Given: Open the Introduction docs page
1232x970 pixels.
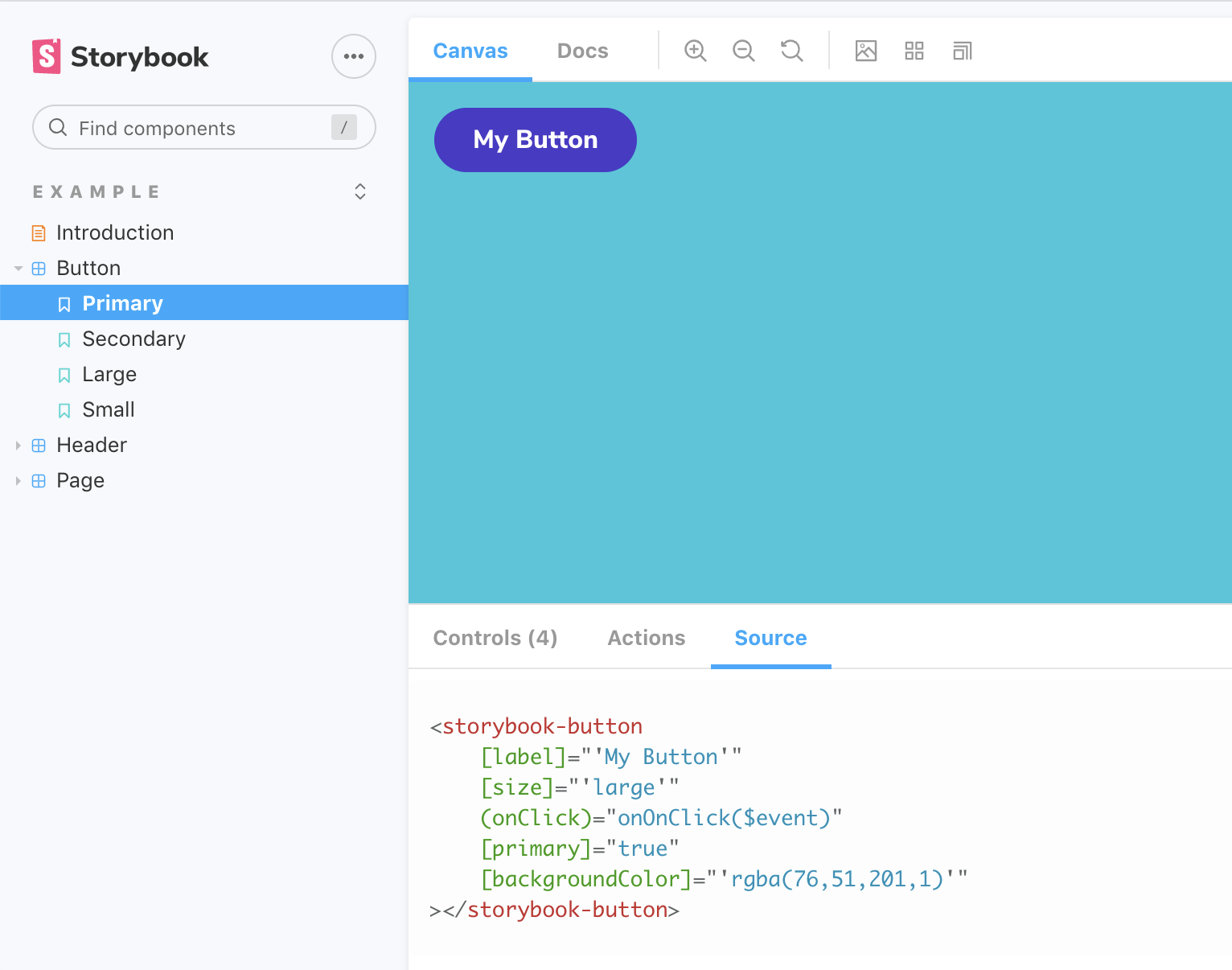Looking at the screenshot, I should coord(115,232).
